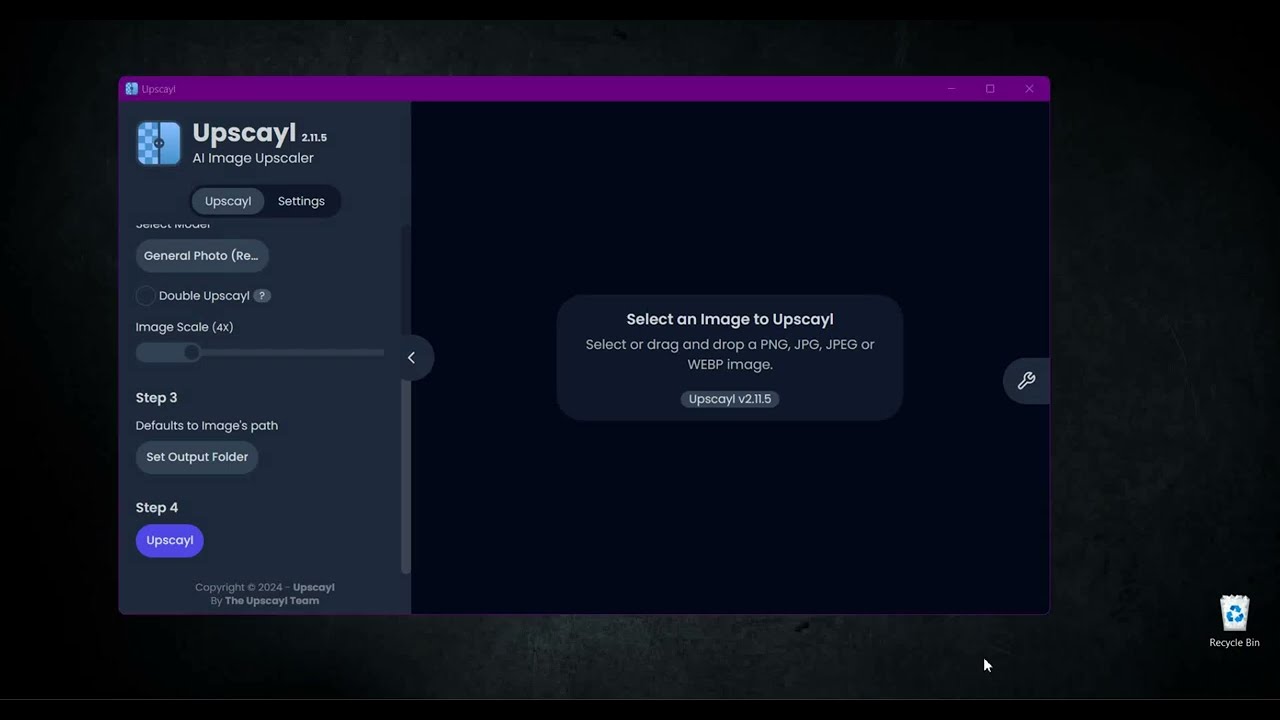Enable the Double Upscayl checkbox
This screenshot has width=1280, height=720.
point(145,296)
